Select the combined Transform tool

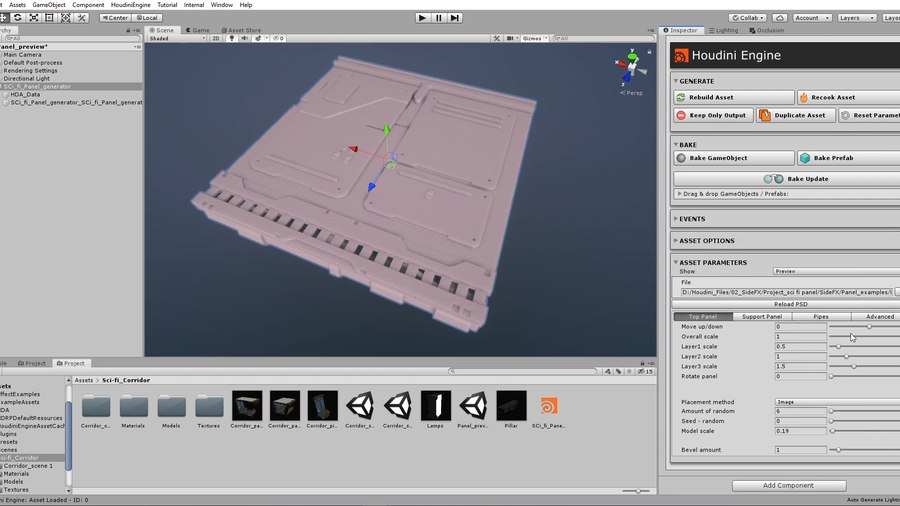click(65, 18)
